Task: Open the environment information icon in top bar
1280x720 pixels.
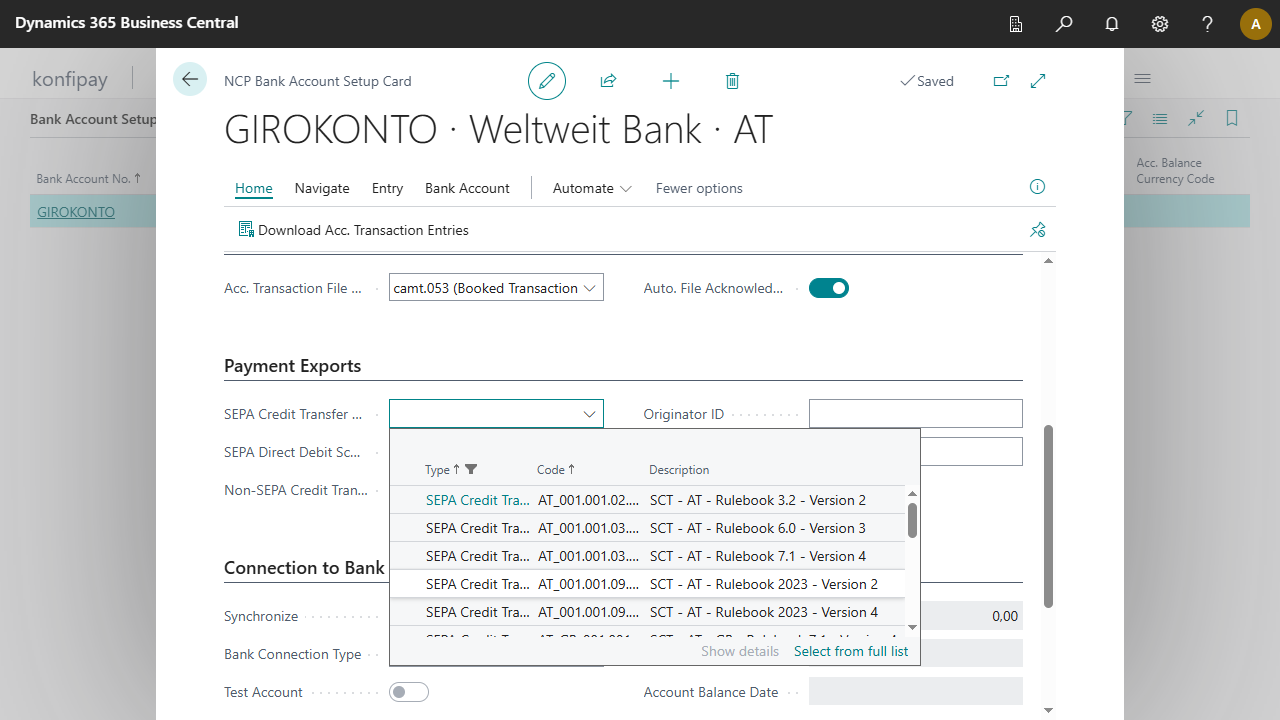Action: point(1016,24)
